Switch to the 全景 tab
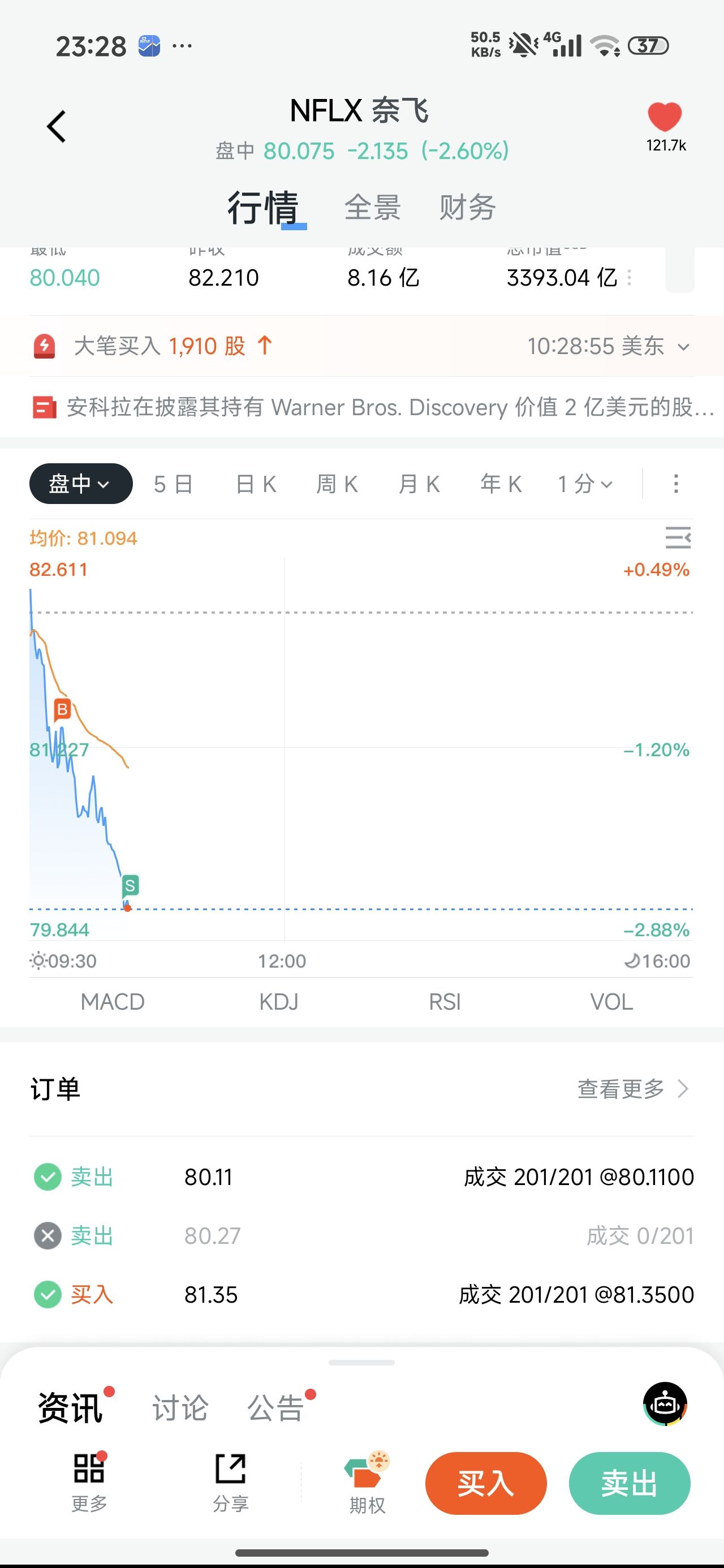 [x=372, y=208]
